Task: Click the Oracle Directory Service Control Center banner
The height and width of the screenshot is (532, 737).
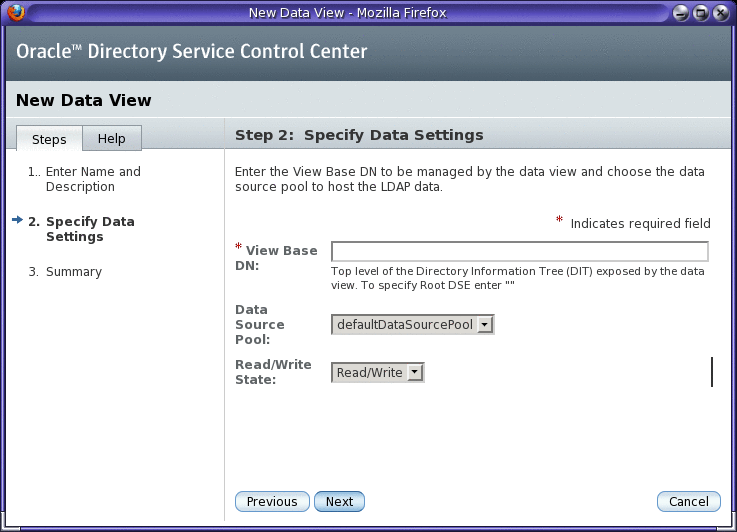Action: 191,51
